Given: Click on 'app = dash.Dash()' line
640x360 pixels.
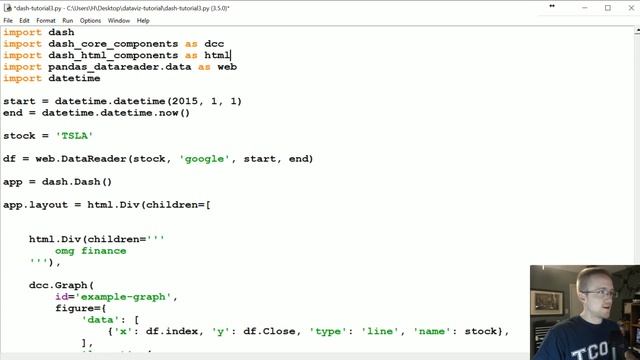Looking at the screenshot, I should click(57, 182).
